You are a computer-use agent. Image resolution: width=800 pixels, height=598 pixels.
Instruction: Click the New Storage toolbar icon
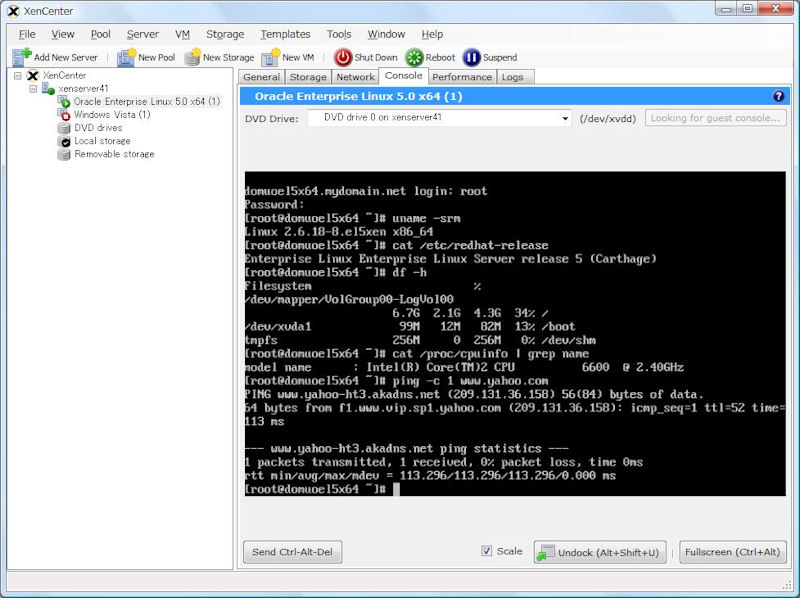pyautogui.click(x=193, y=57)
